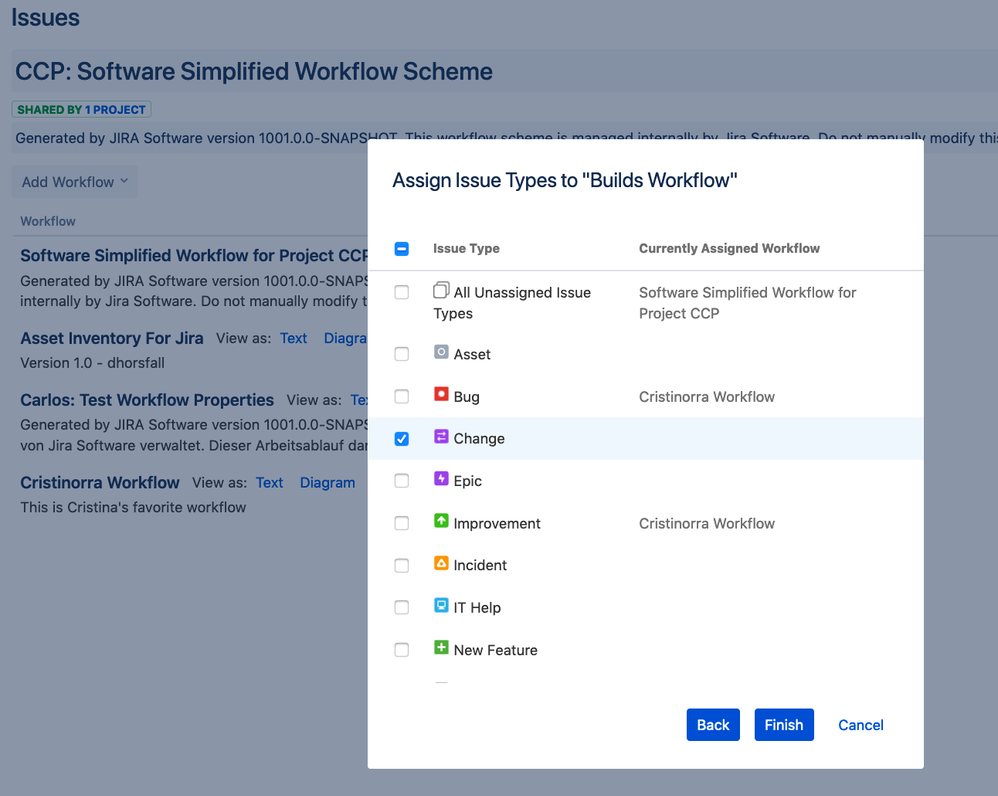Click the Change issue type icon
This screenshot has height=796, width=998.
coord(440,438)
